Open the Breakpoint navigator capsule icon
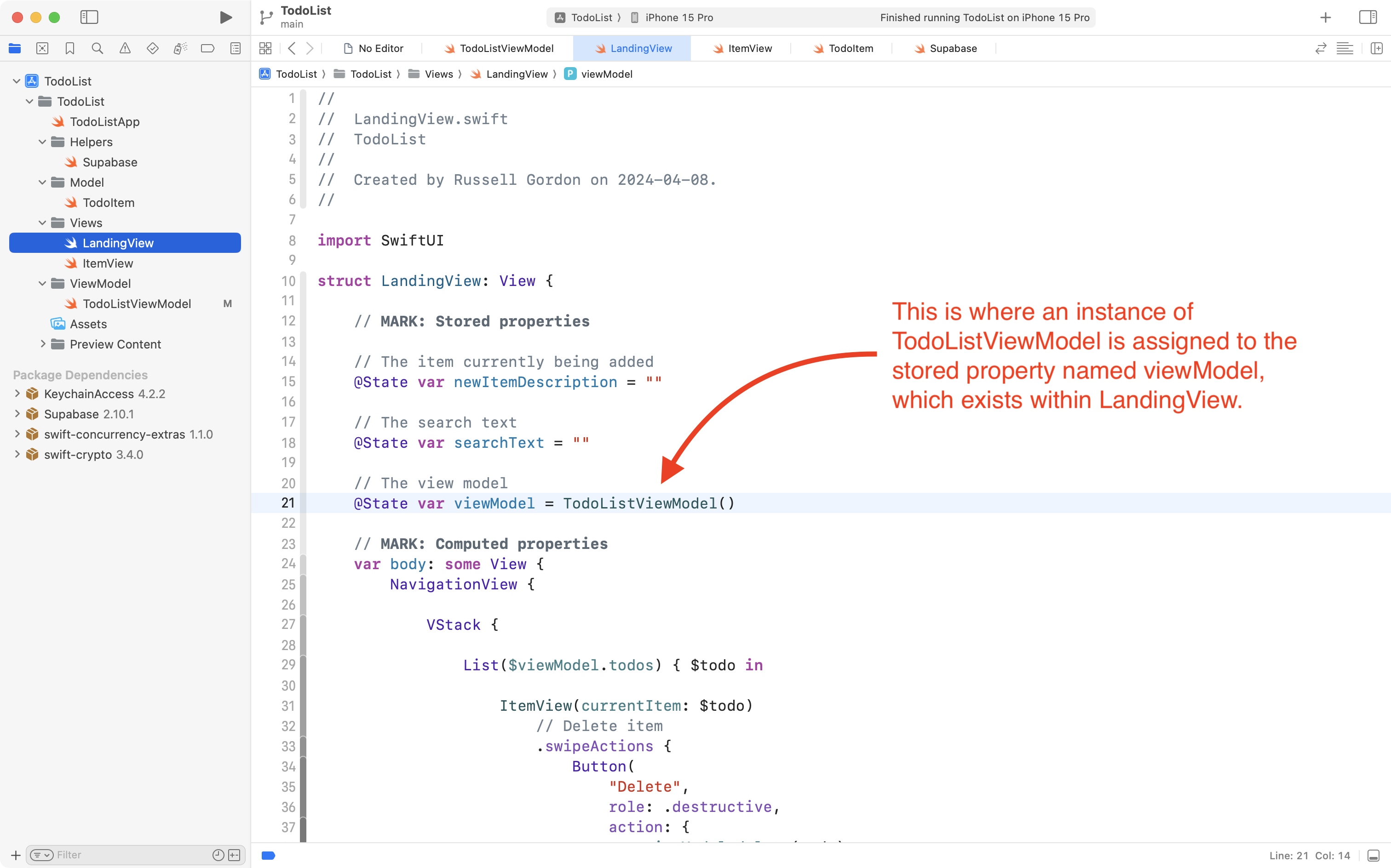This screenshot has height=868, width=1391. coord(207,48)
